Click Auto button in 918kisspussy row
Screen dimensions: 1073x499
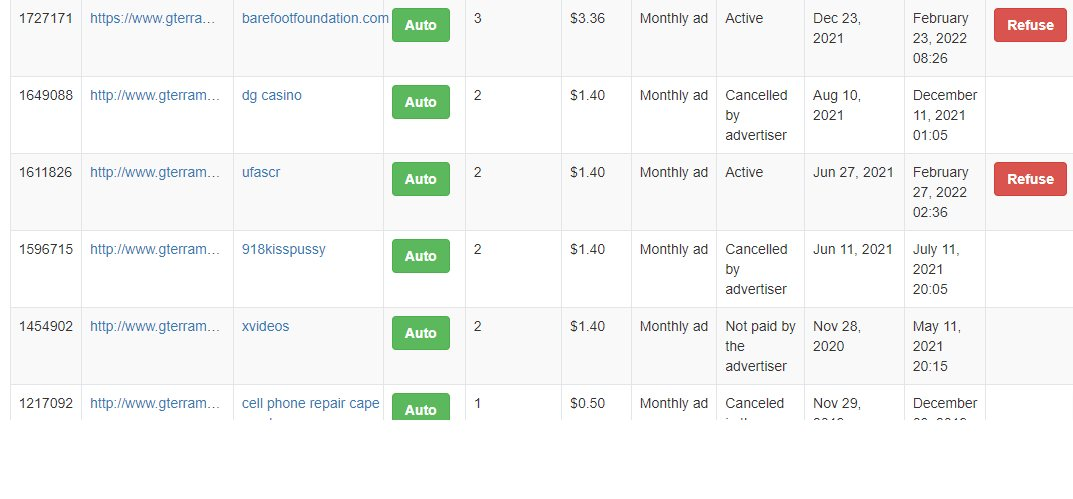click(x=421, y=256)
